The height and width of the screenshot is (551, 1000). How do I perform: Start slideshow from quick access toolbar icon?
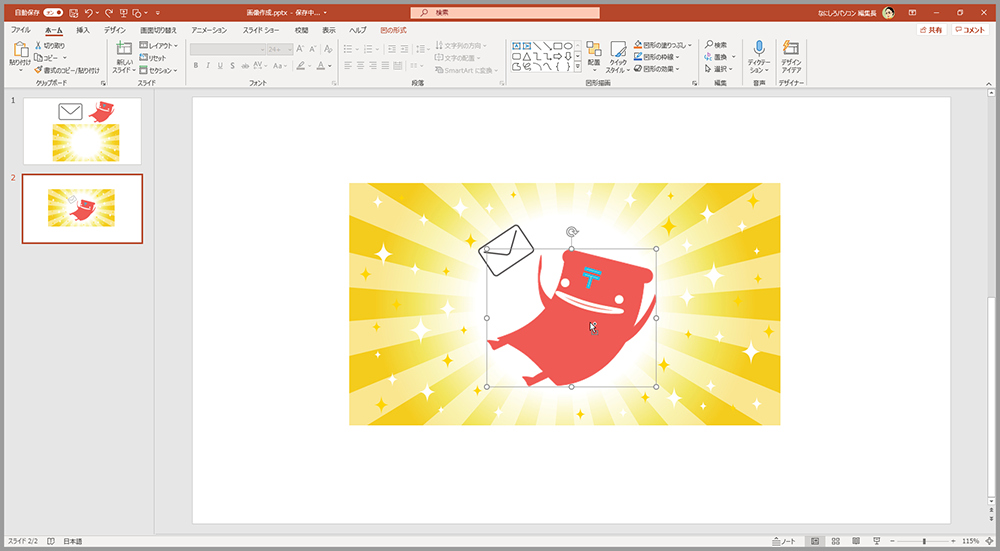click(123, 13)
